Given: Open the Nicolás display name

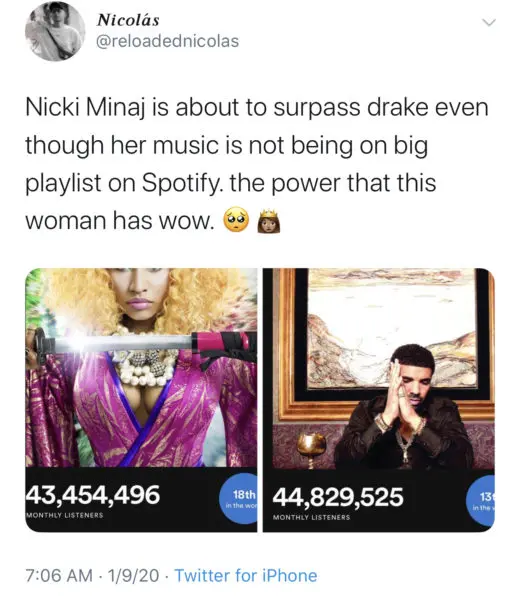Looking at the screenshot, I should tap(128, 20).
